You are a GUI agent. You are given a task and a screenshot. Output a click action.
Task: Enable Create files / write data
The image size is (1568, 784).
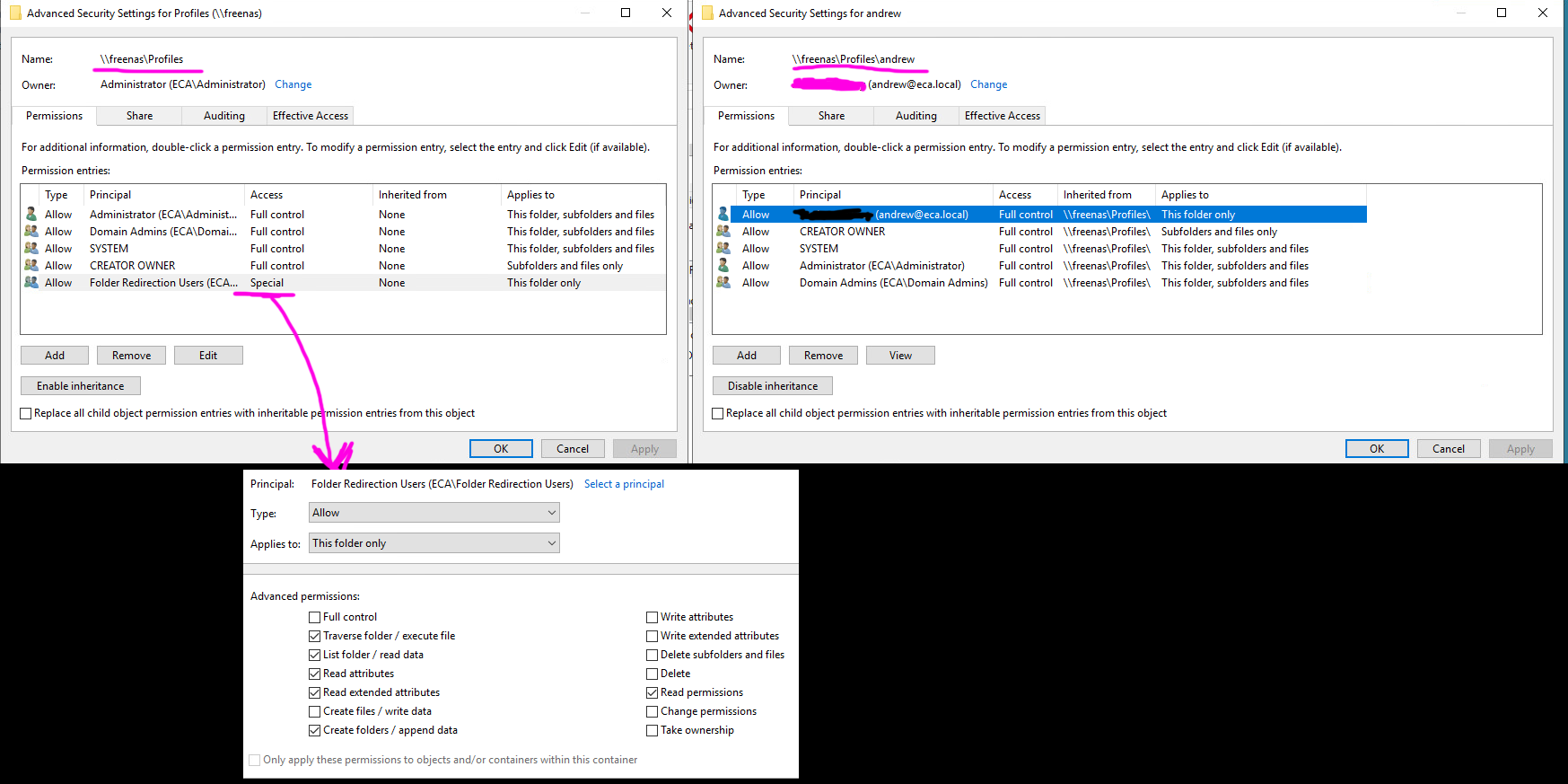pos(315,711)
